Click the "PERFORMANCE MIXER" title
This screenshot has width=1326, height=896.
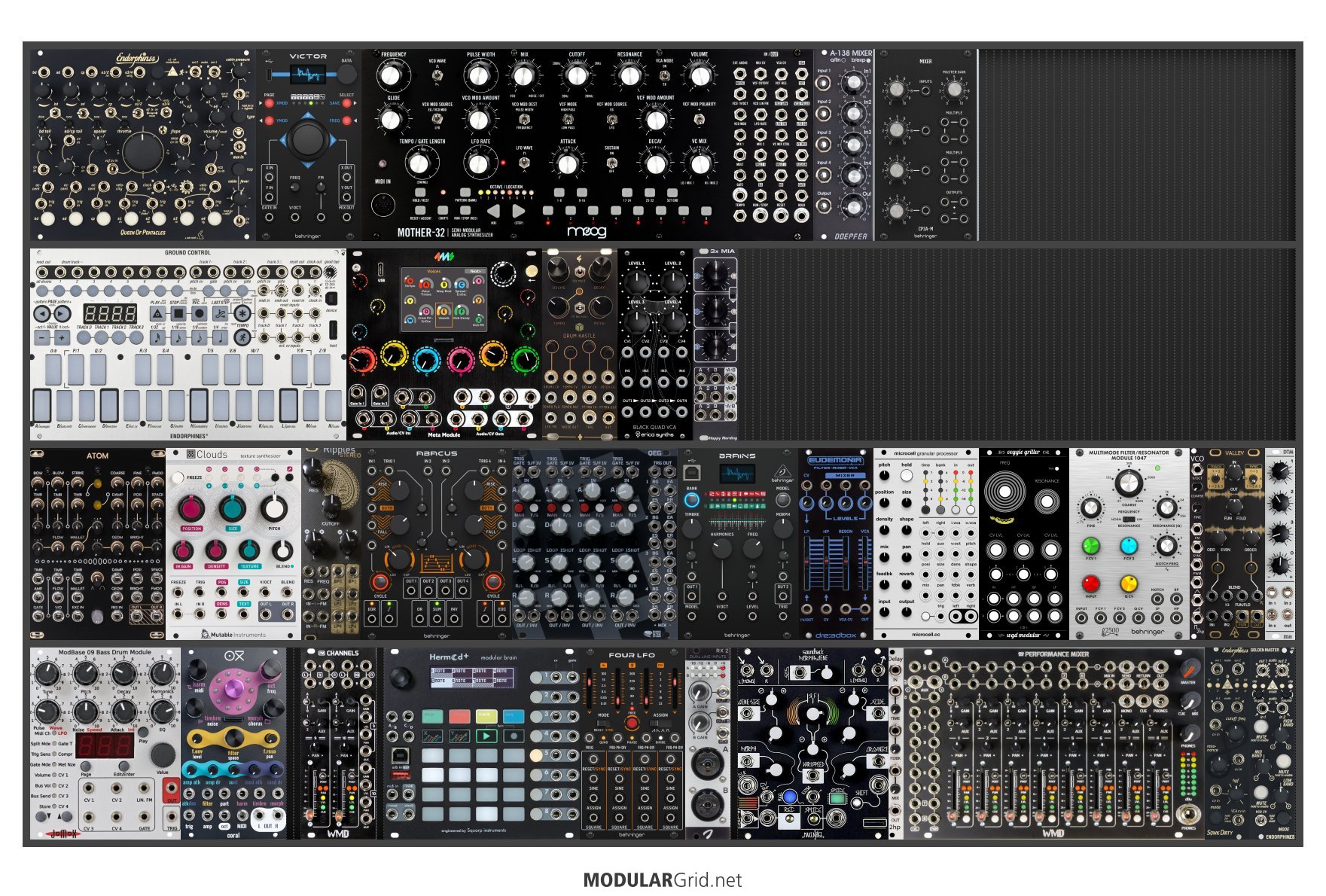tap(1057, 654)
